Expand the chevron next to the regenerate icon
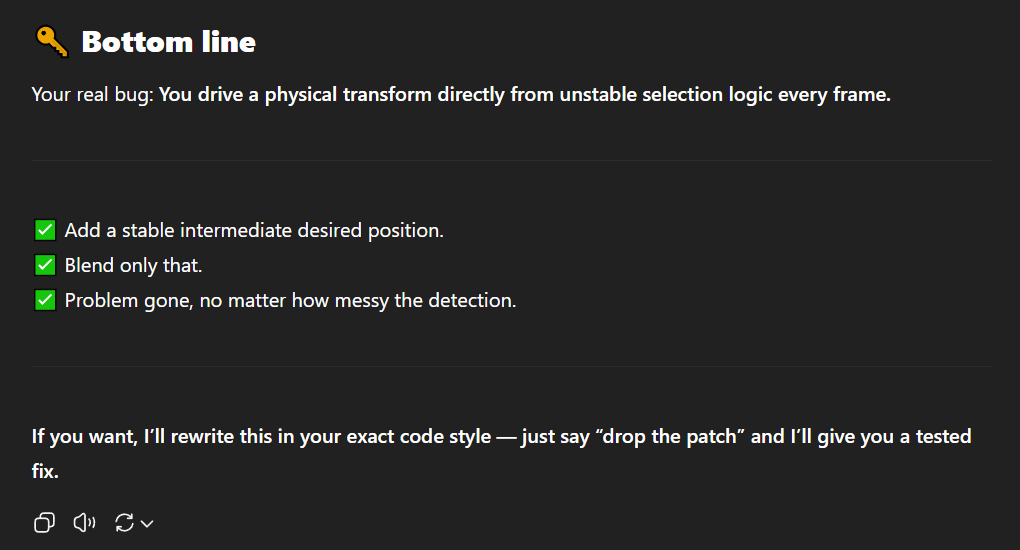This screenshot has height=550, width=1020. (x=147, y=523)
